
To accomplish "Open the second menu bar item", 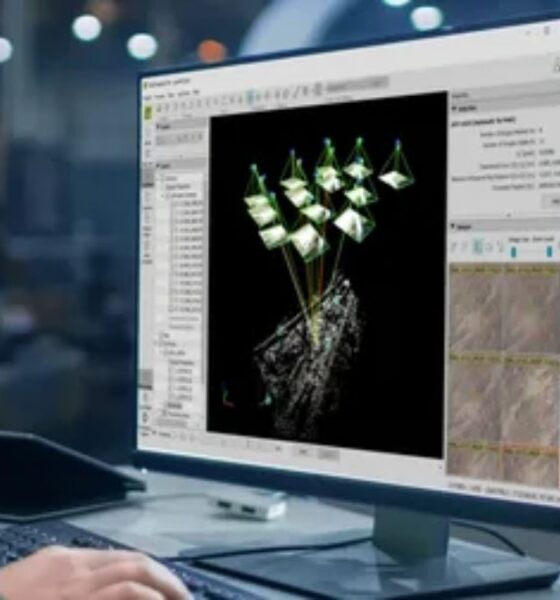I will pyautogui.click(x=159, y=96).
